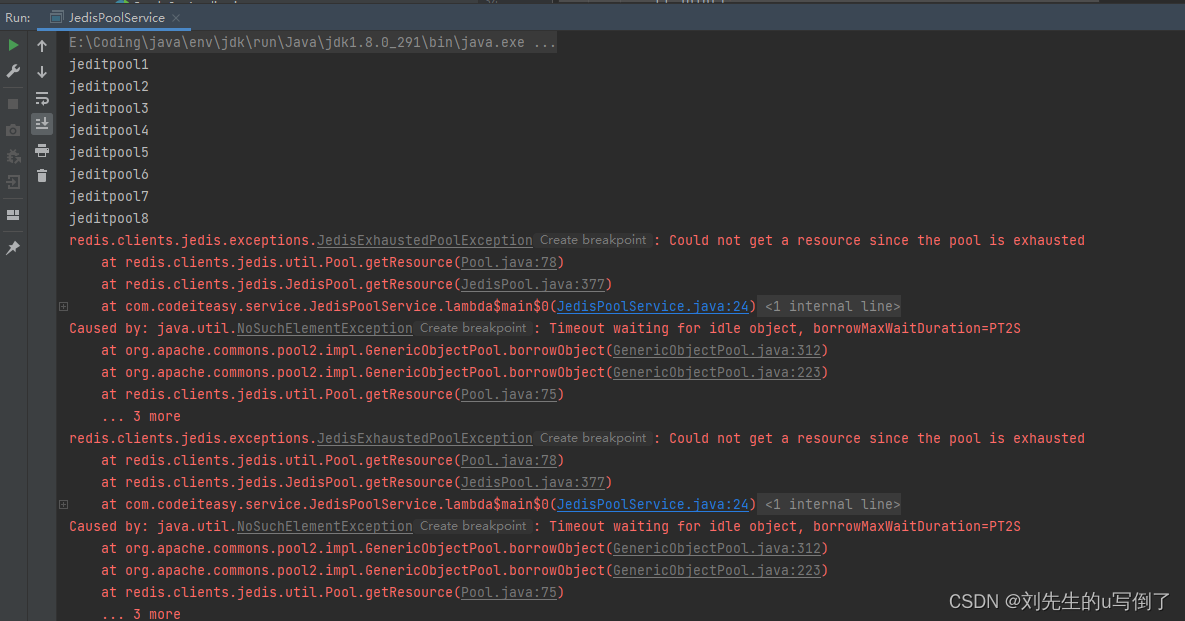Screen dimensions: 1185x621
Task: Click the 'jeditpool8' output line
Action: coord(109,218)
